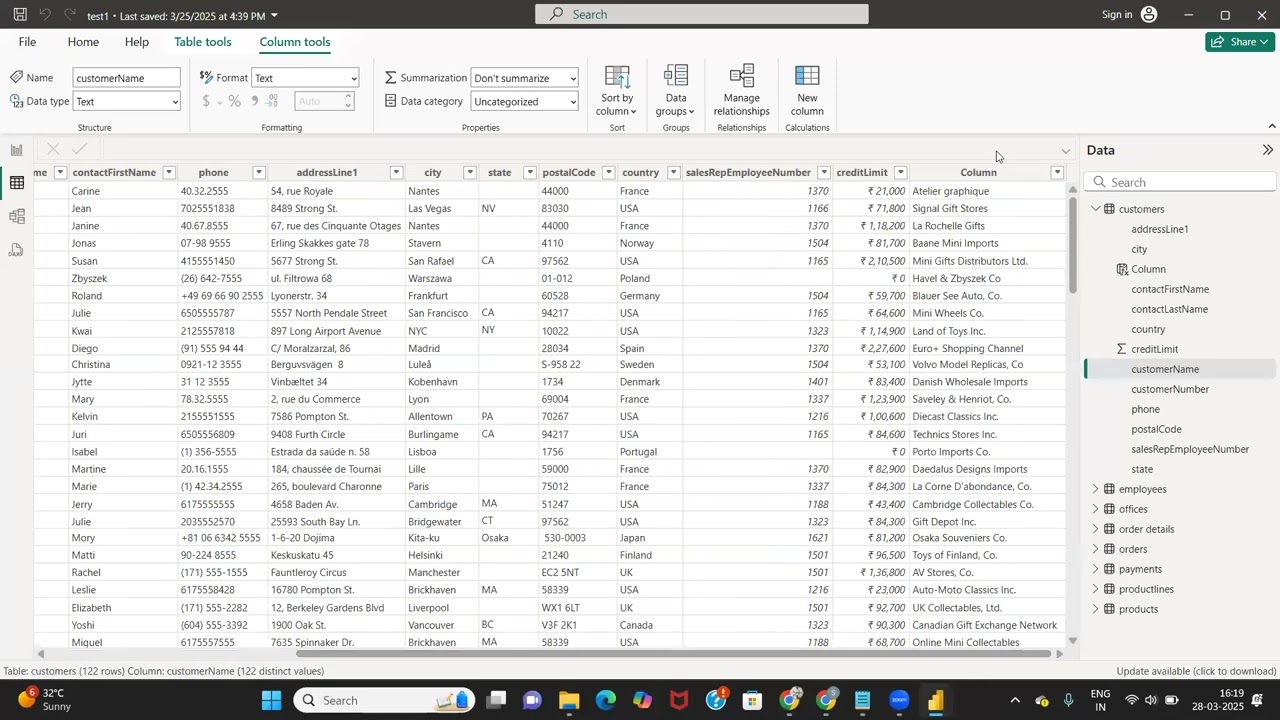This screenshot has width=1280, height=720.
Task: Collapse the customers table in the Data pane
Action: pos(1095,209)
